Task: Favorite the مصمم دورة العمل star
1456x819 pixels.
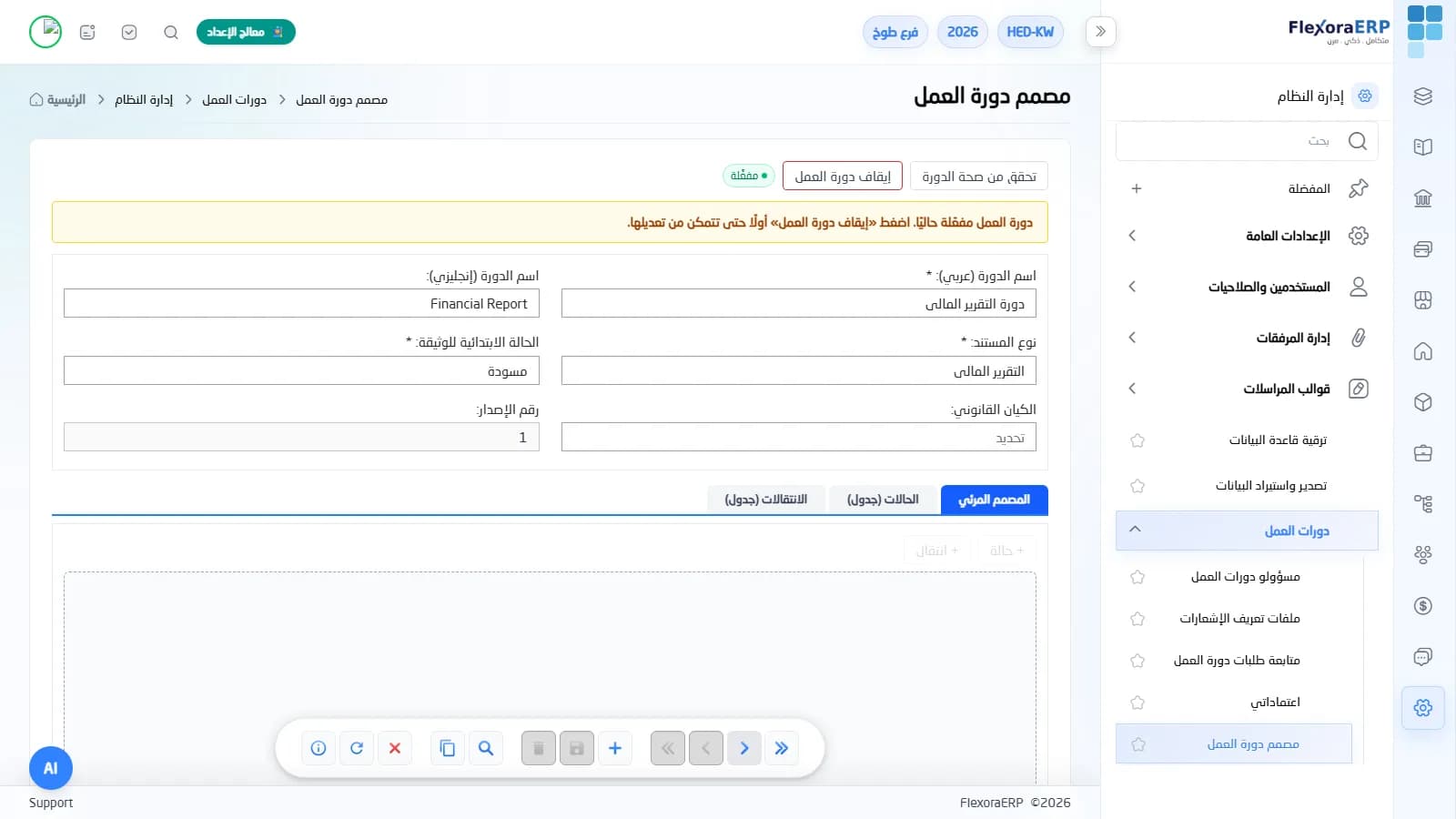Action: [x=1137, y=744]
